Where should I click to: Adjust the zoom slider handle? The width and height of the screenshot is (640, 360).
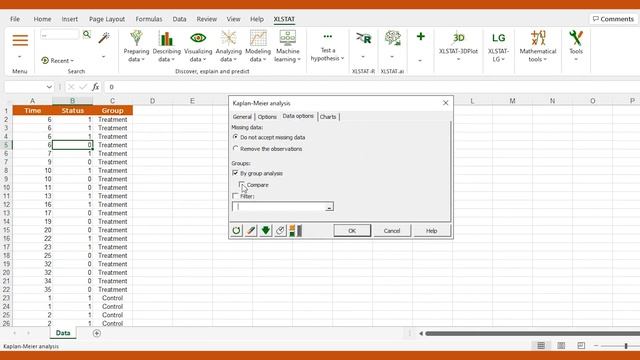click(x=626, y=346)
